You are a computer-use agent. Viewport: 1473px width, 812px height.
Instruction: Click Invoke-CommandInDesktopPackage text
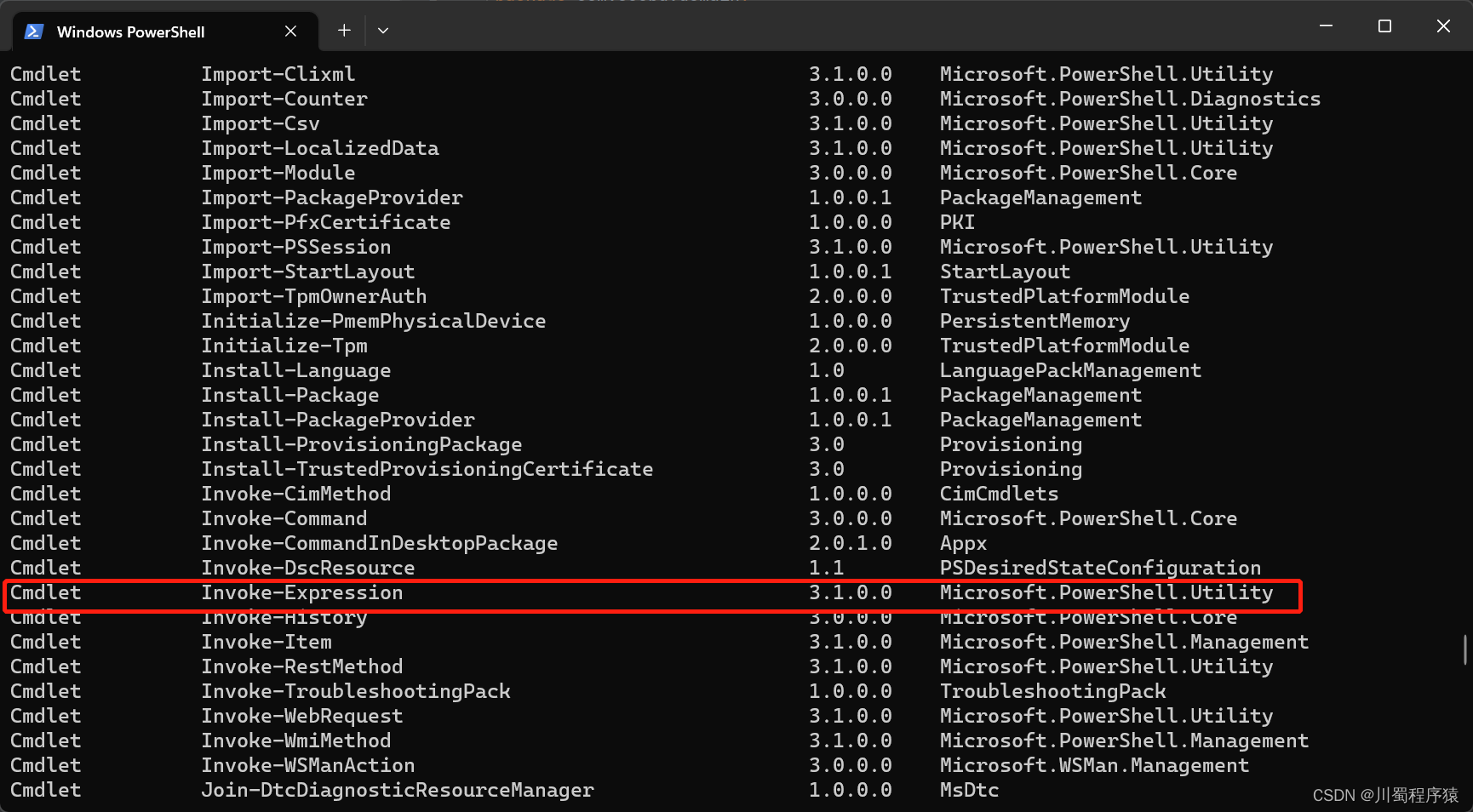(380, 543)
